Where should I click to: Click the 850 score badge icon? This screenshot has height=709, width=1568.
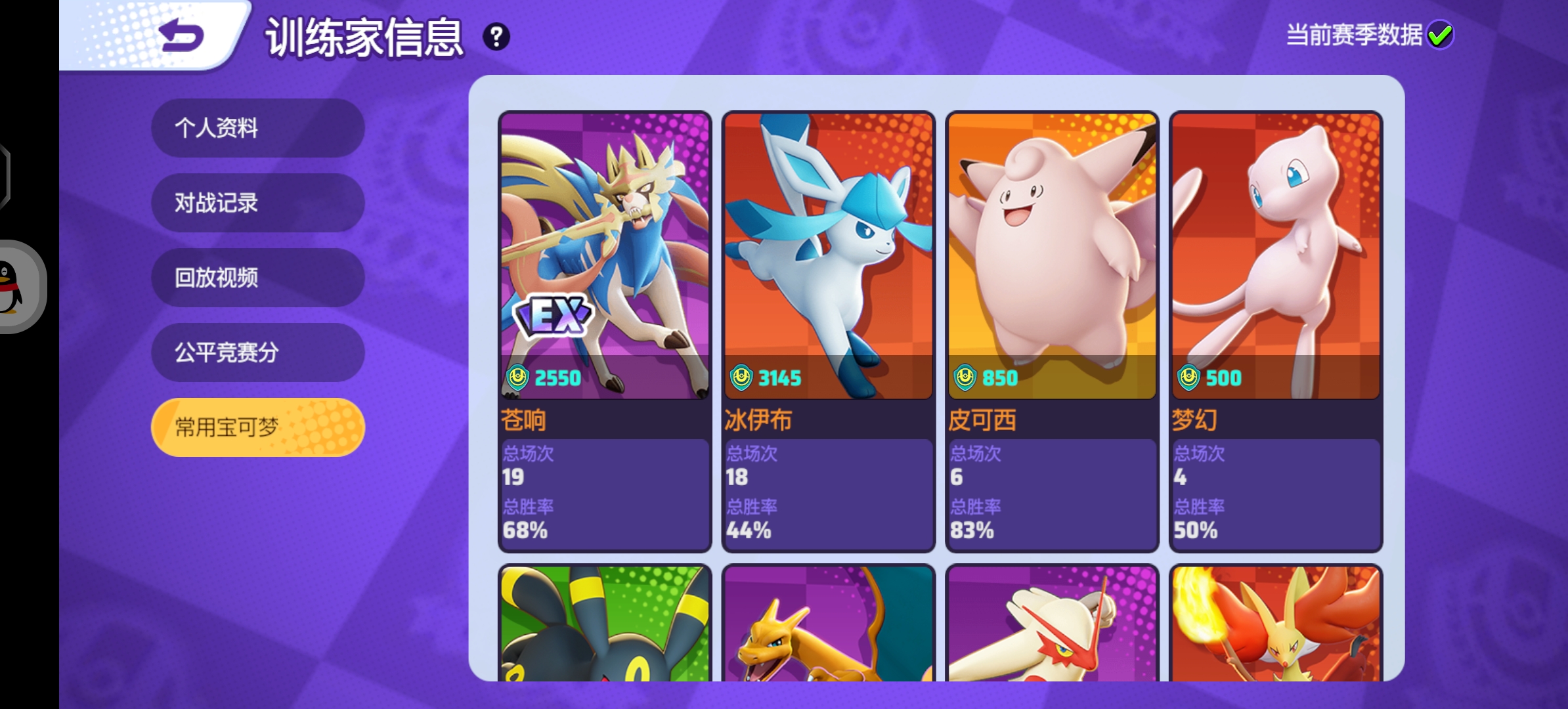965,377
